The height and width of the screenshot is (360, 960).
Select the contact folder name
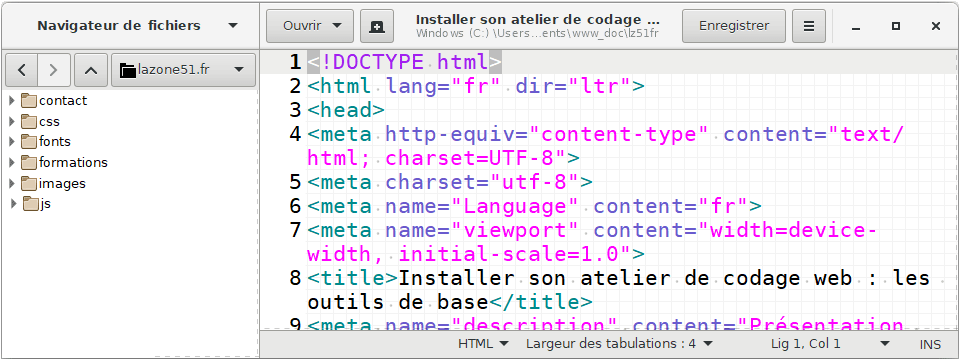coord(63,100)
